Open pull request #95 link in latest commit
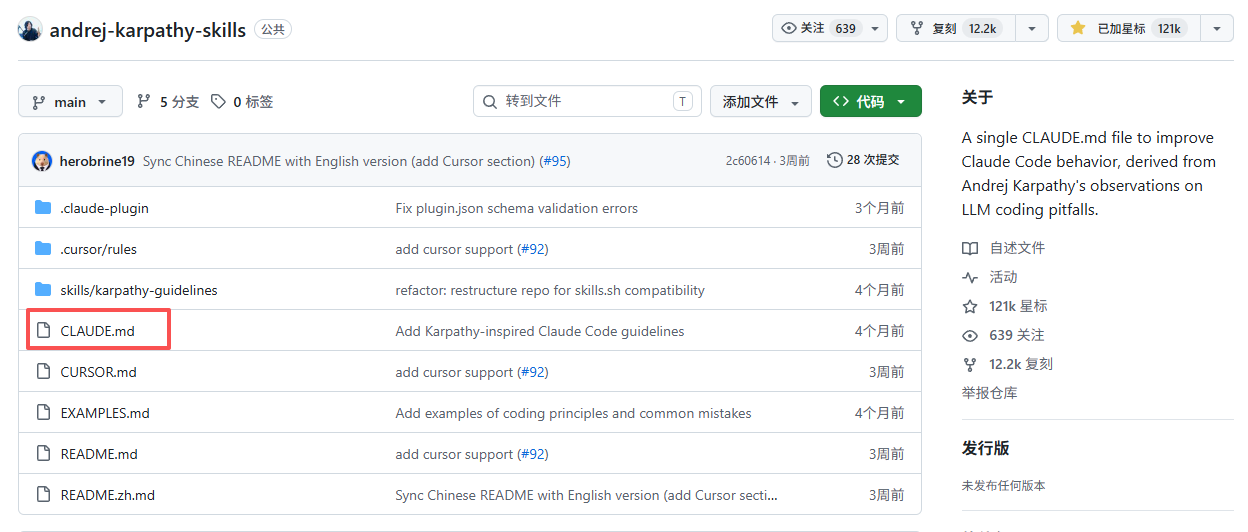The image size is (1248, 532). (555, 161)
